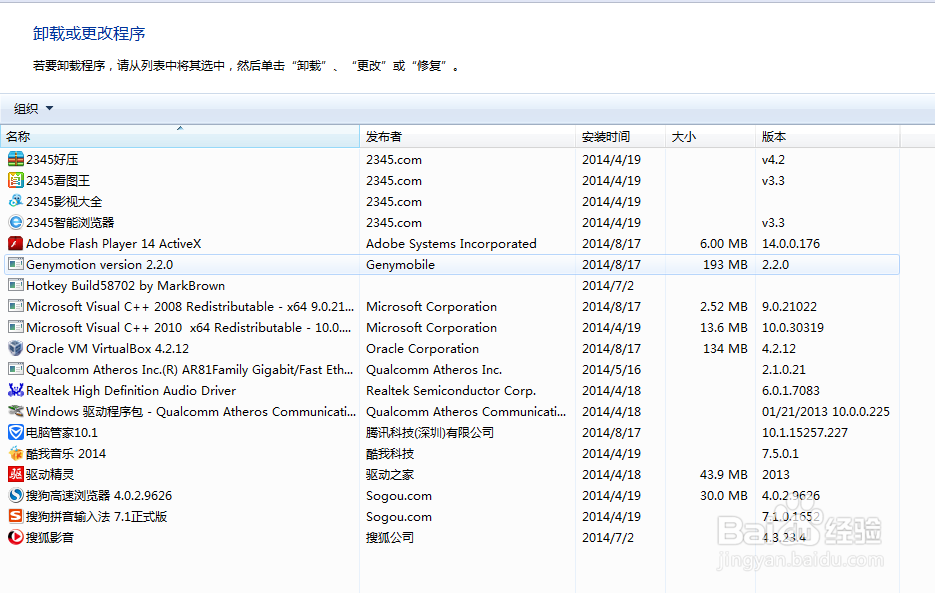Select 搜狗高速浏览器 4.0.2.9626 entry
The height and width of the screenshot is (593, 935).
99,496
